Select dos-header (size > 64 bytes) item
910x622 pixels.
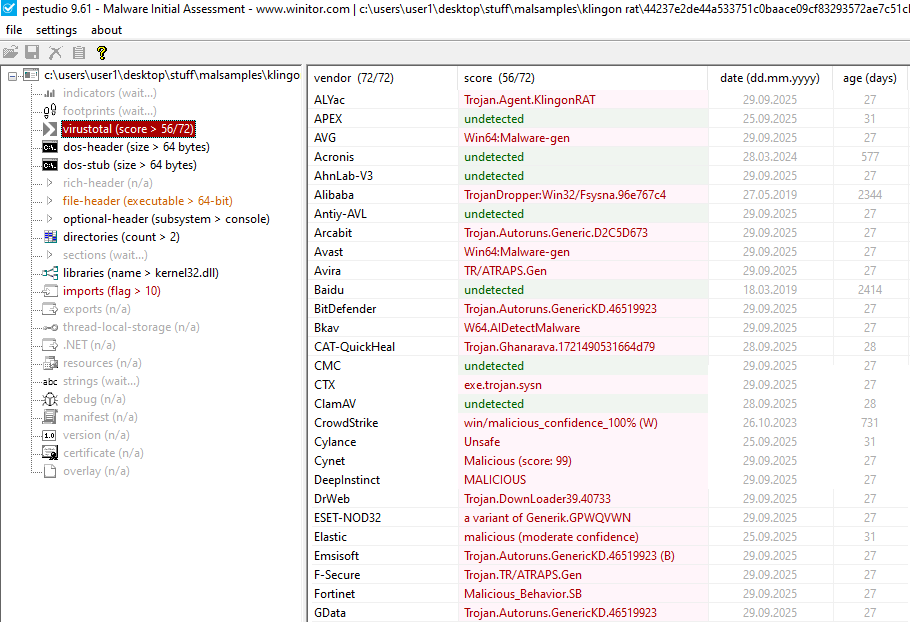point(136,147)
